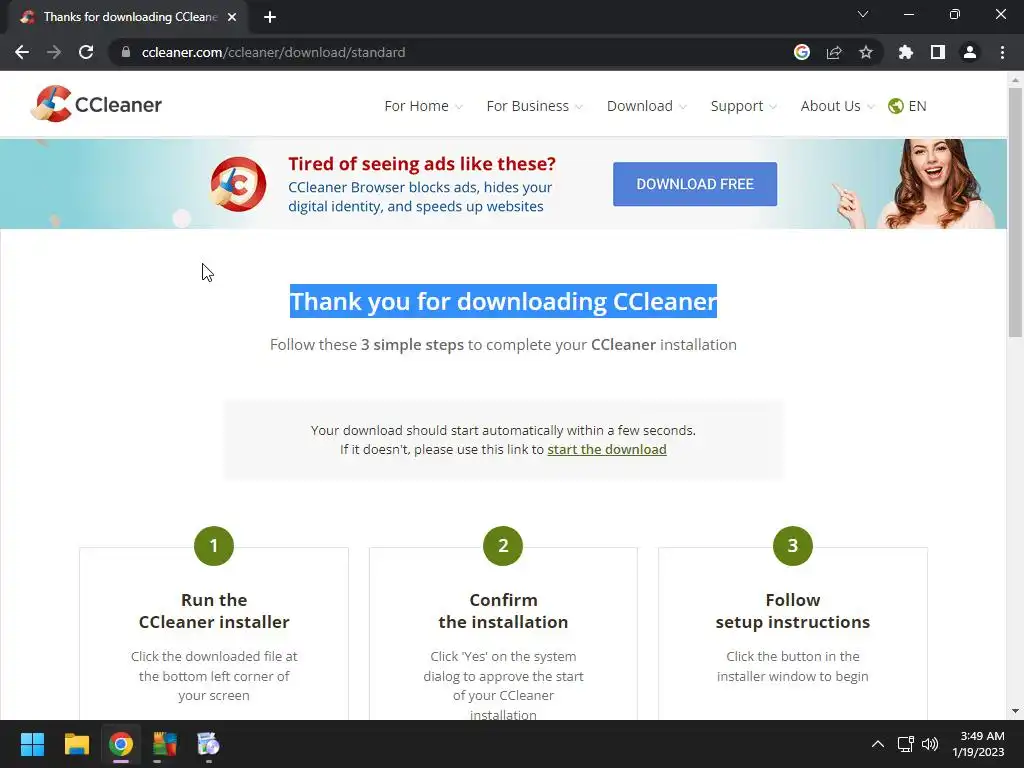The image size is (1024, 768).
Task: Show hidden system tray icons
Action: [x=878, y=744]
